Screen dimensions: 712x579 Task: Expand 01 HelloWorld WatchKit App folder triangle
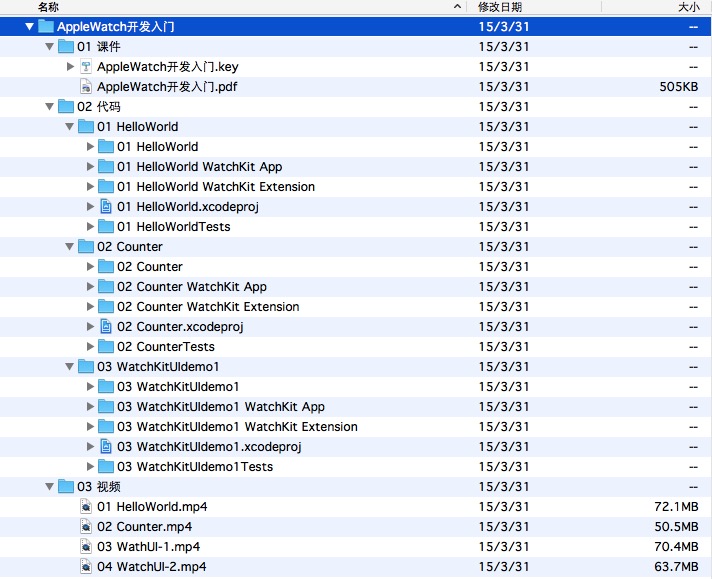tap(90, 167)
